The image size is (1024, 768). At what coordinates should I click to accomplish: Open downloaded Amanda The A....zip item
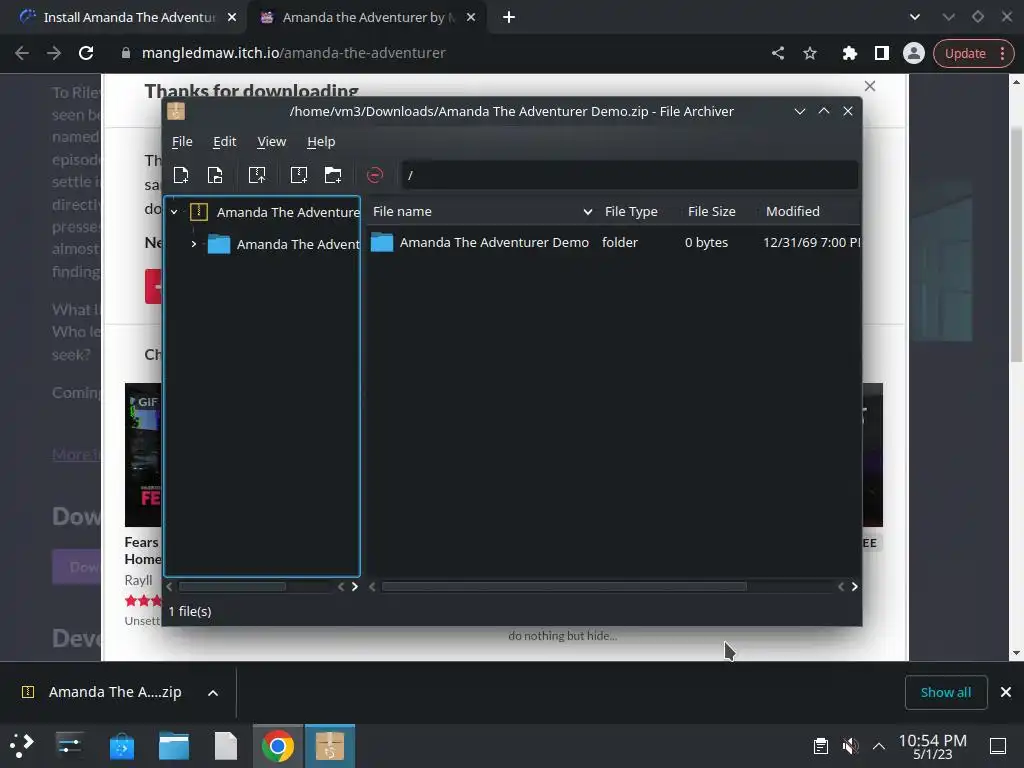click(103, 692)
